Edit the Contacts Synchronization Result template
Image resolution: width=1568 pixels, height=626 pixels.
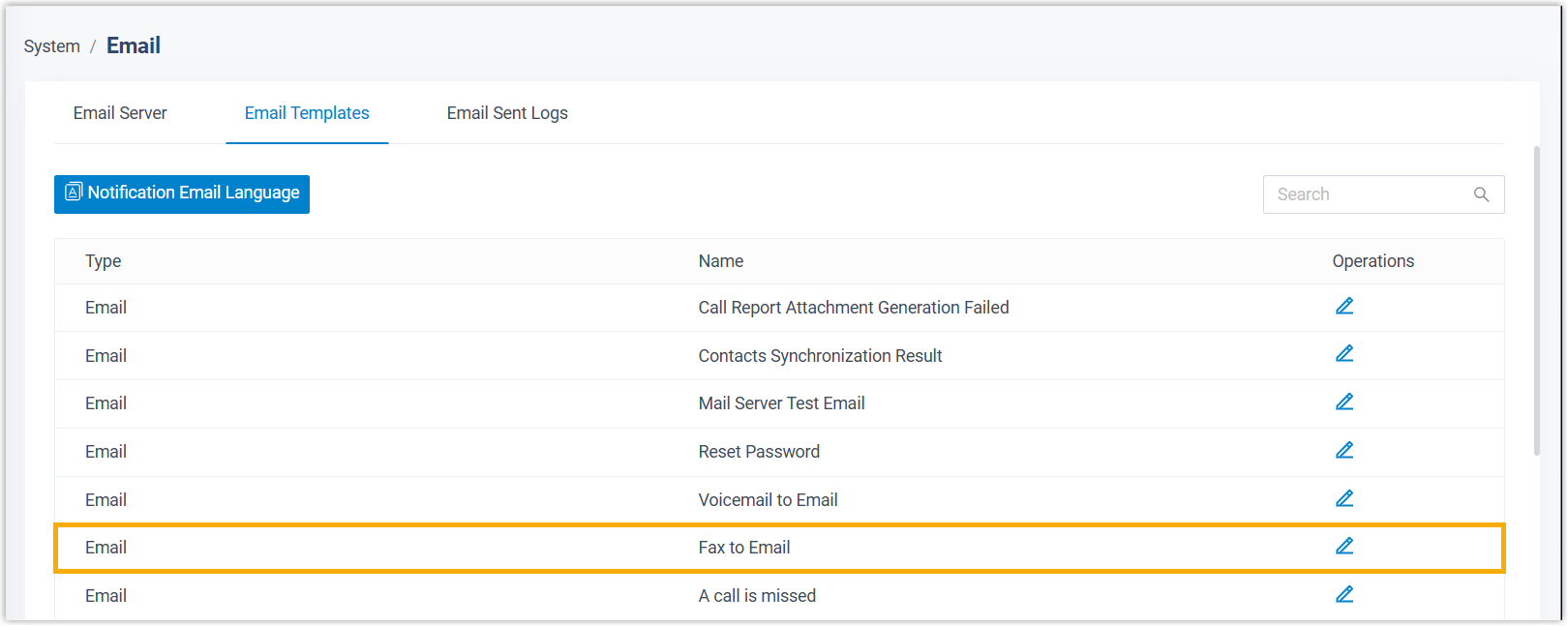coord(1344,354)
